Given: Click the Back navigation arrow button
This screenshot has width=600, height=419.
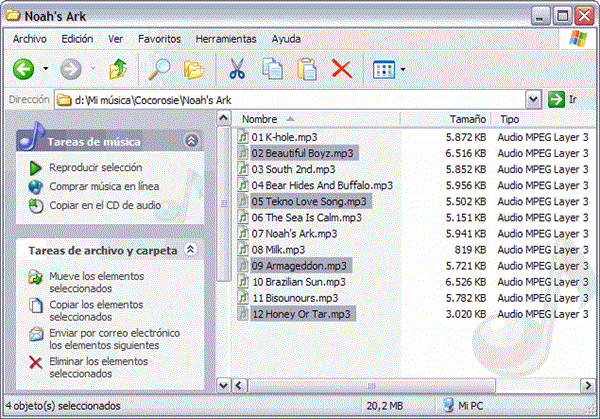Looking at the screenshot, I should pyautogui.click(x=24, y=69).
